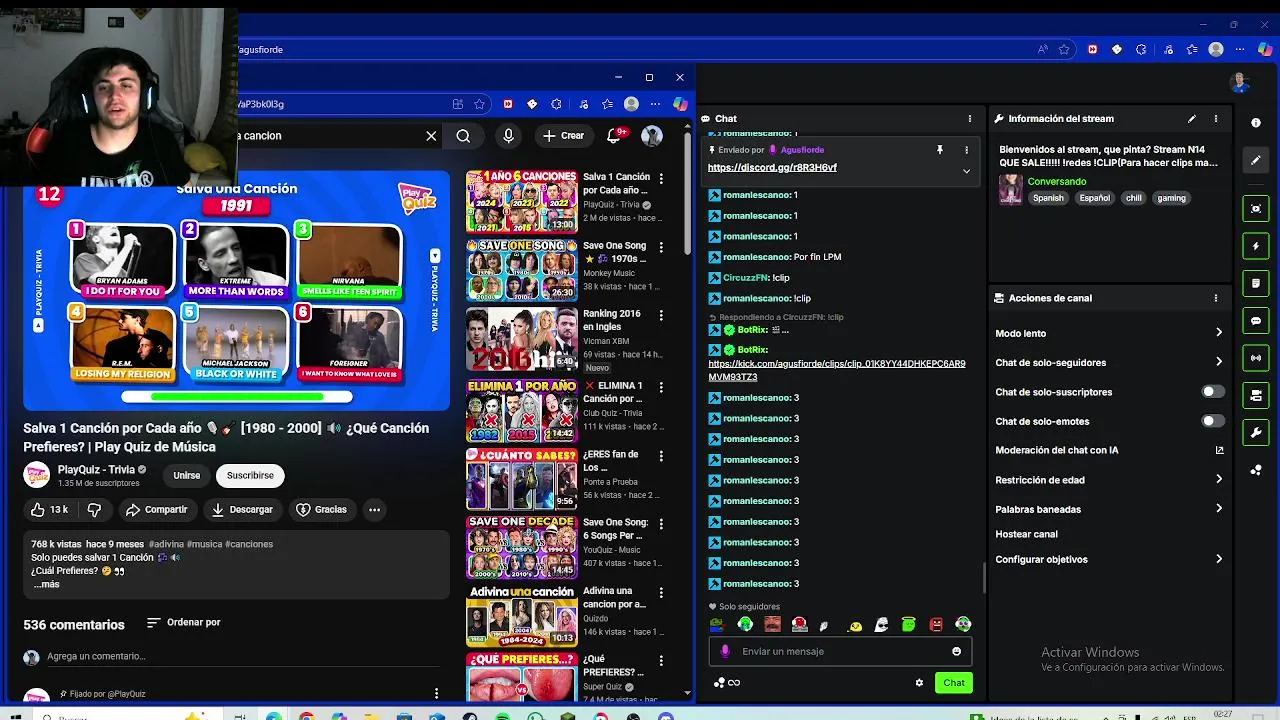
Task: Click the Español stream tag
Action: (1094, 198)
